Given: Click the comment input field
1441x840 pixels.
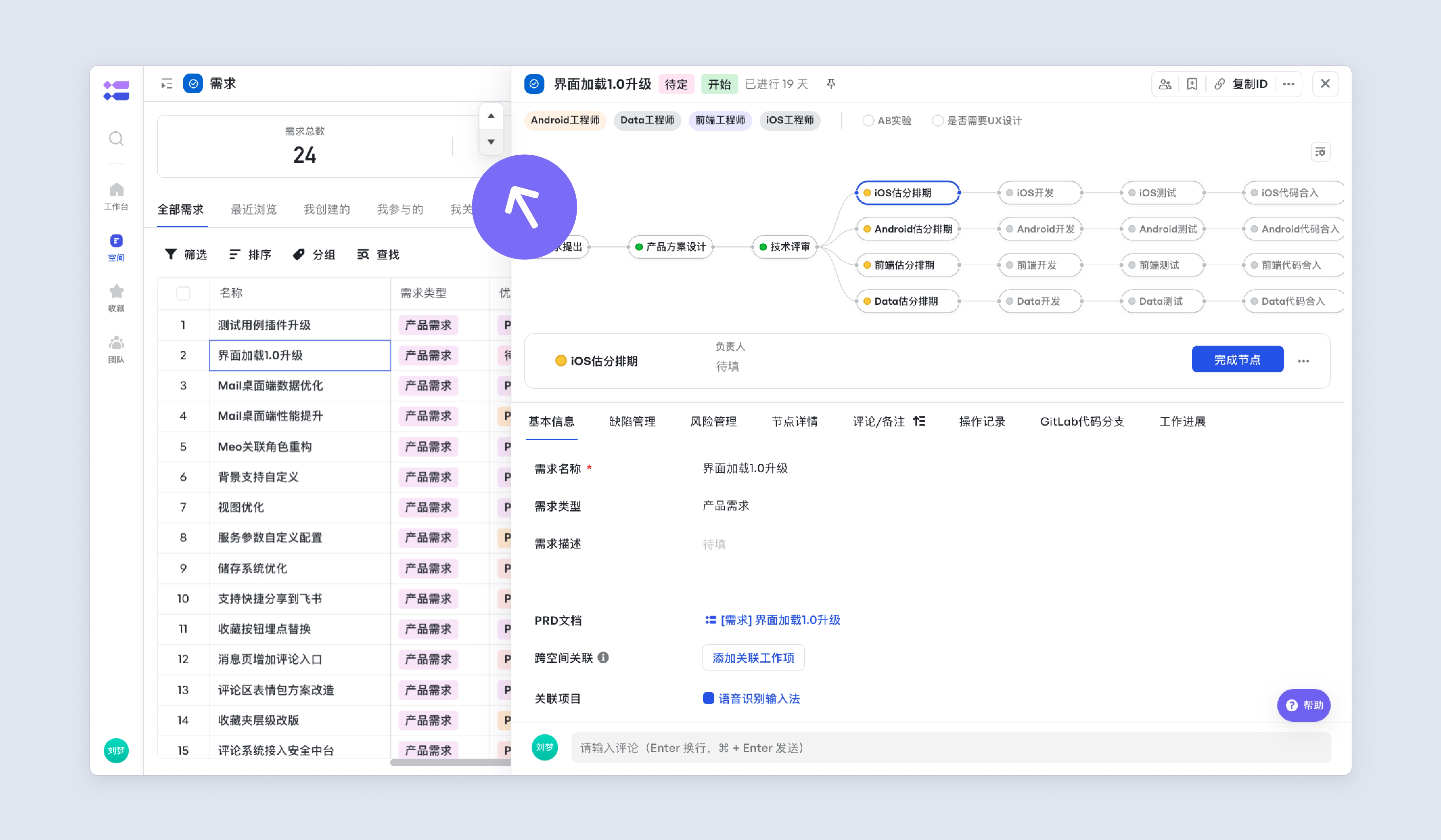Looking at the screenshot, I should (950, 747).
